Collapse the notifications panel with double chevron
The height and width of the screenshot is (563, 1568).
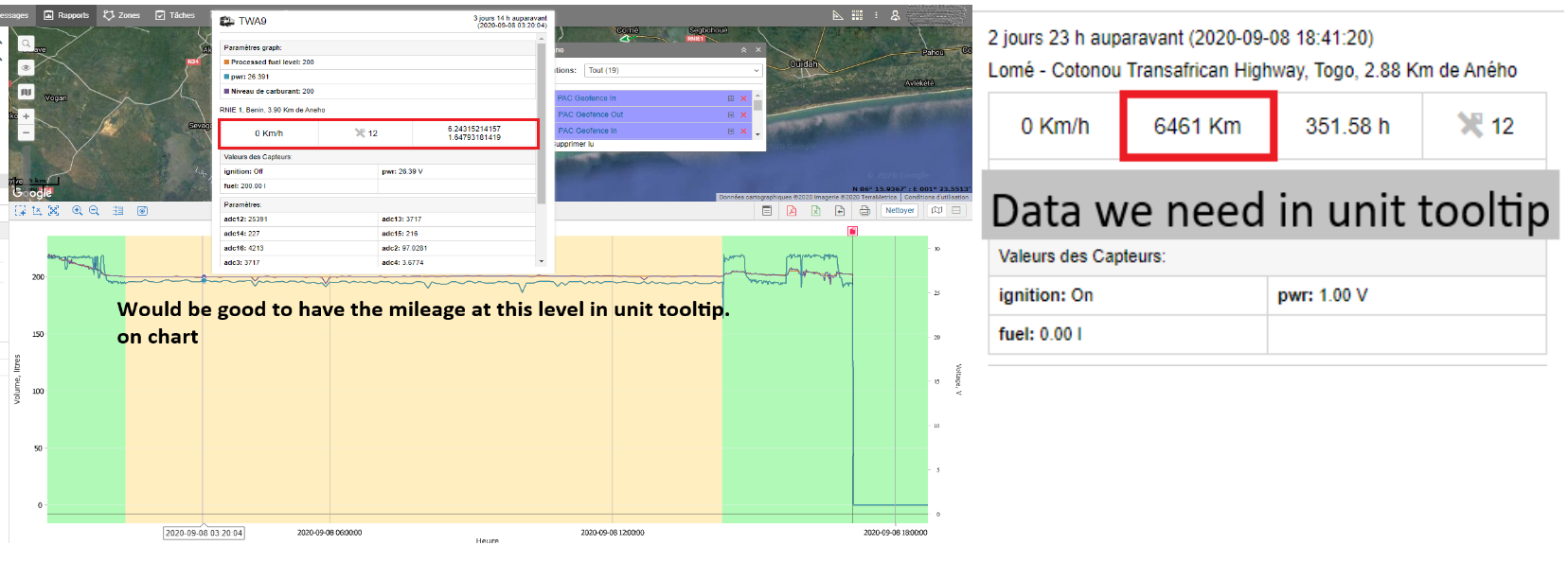click(743, 50)
